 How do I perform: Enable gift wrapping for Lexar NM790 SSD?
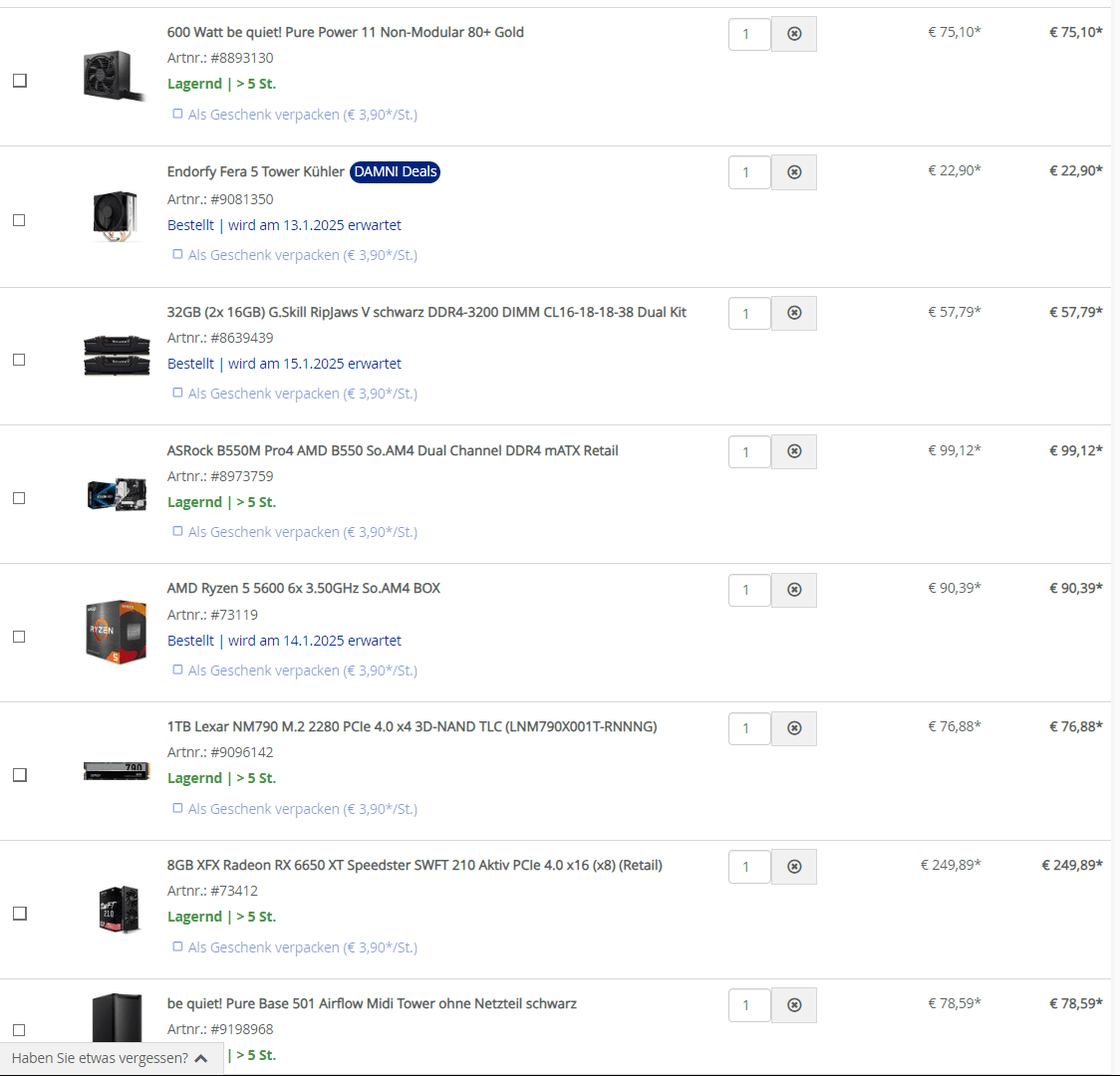177,808
